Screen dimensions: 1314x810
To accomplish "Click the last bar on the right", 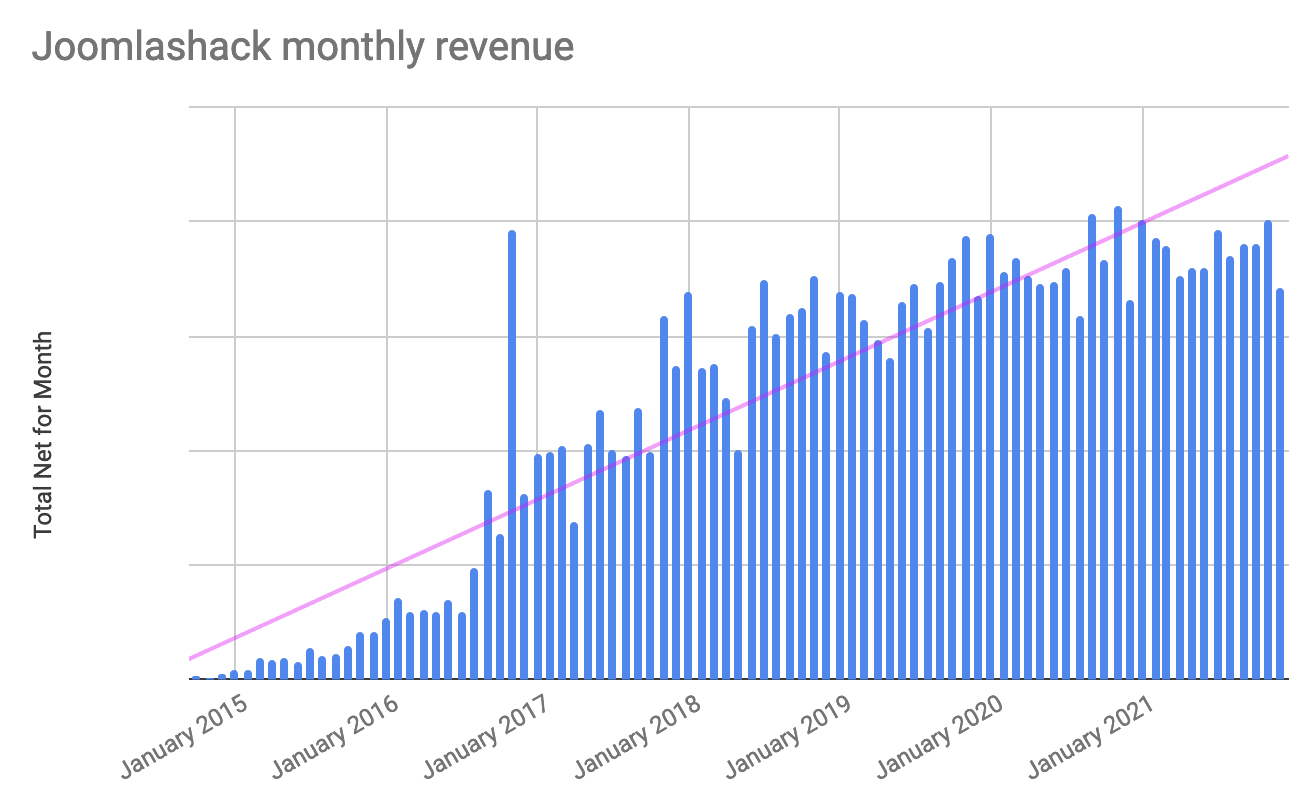I will pyautogui.click(x=1280, y=484).
